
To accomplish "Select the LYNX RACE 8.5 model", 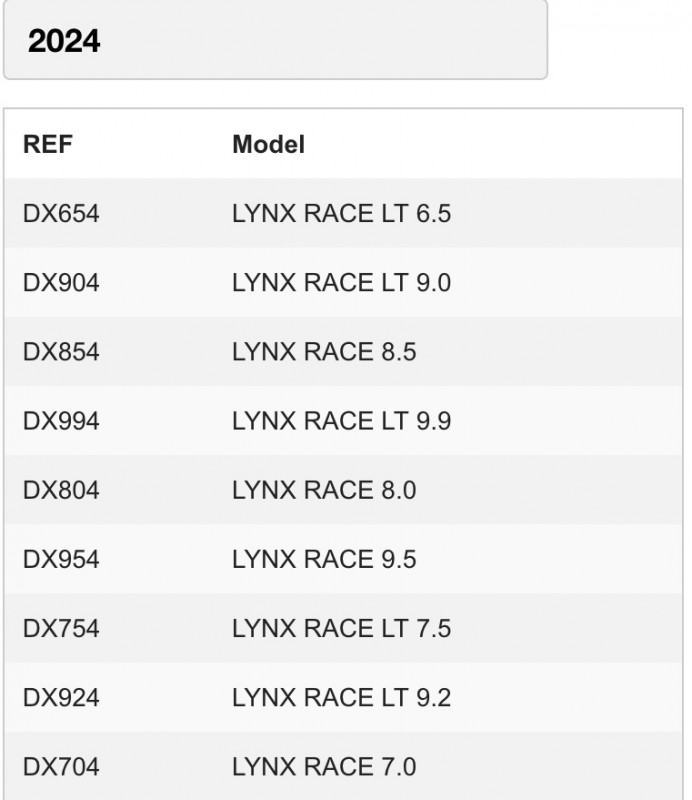I will pos(324,352).
